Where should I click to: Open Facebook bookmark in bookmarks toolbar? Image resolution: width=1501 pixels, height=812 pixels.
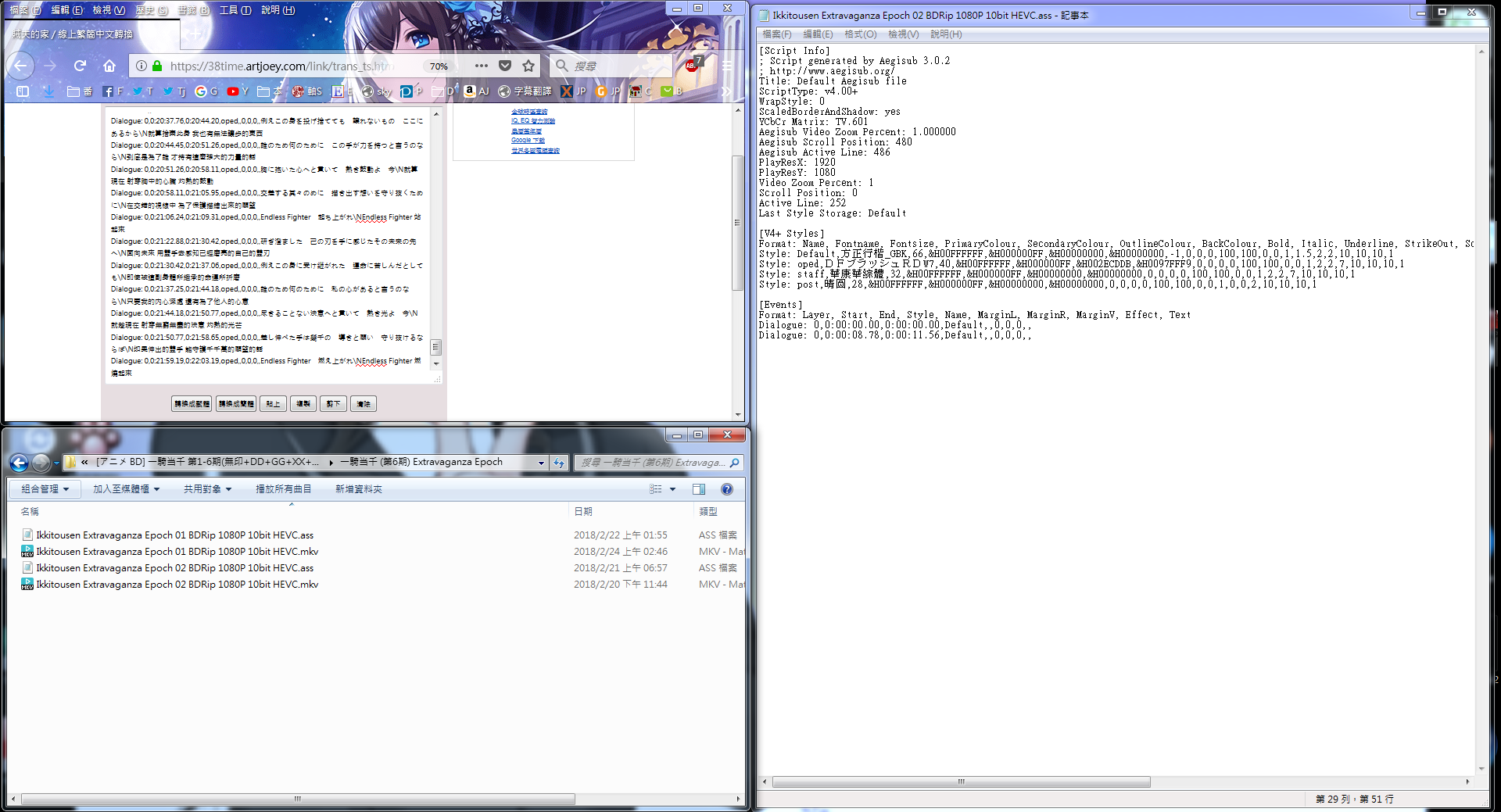tap(113, 91)
